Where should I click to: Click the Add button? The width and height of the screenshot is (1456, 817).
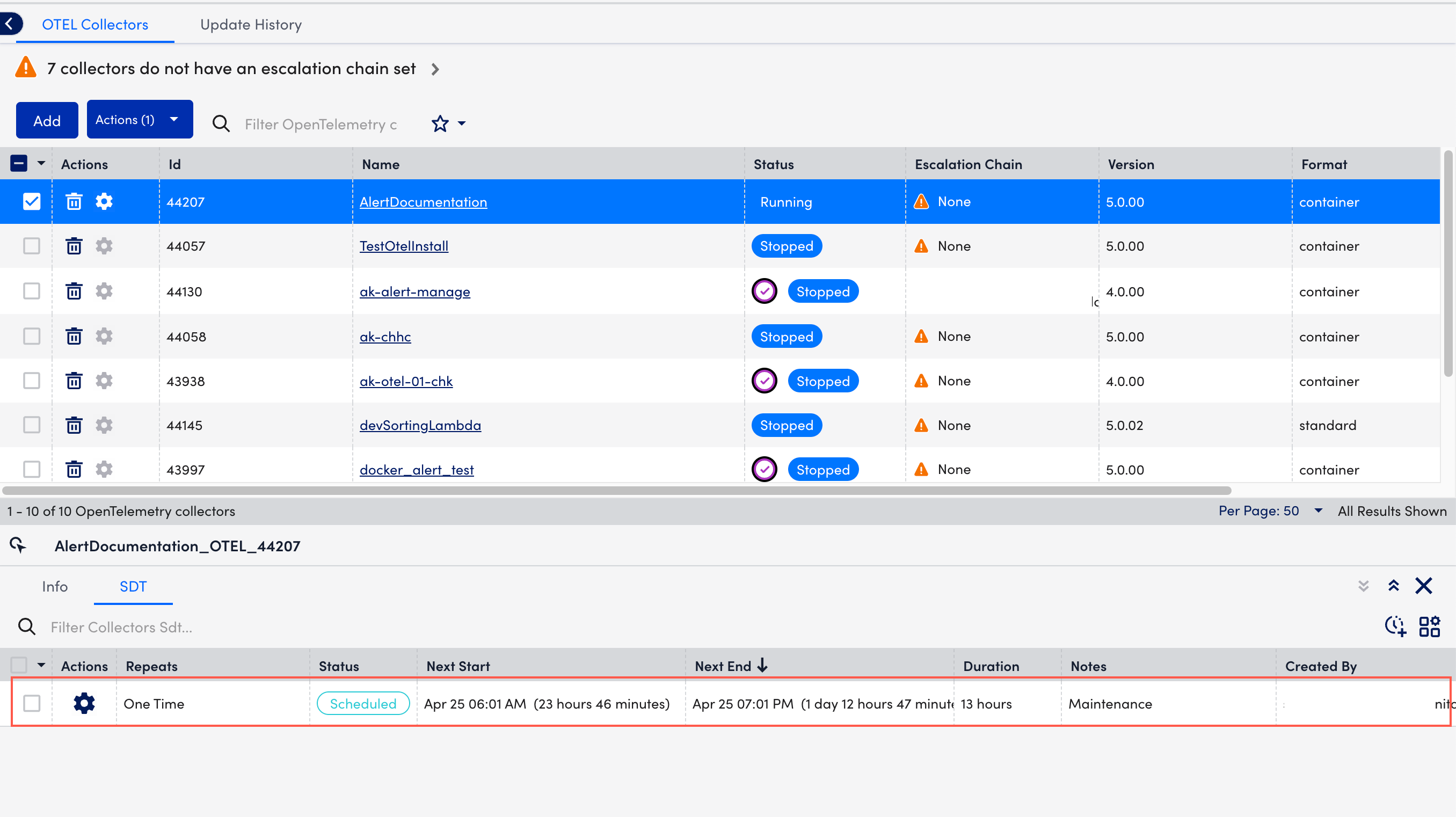pos(47,121)
